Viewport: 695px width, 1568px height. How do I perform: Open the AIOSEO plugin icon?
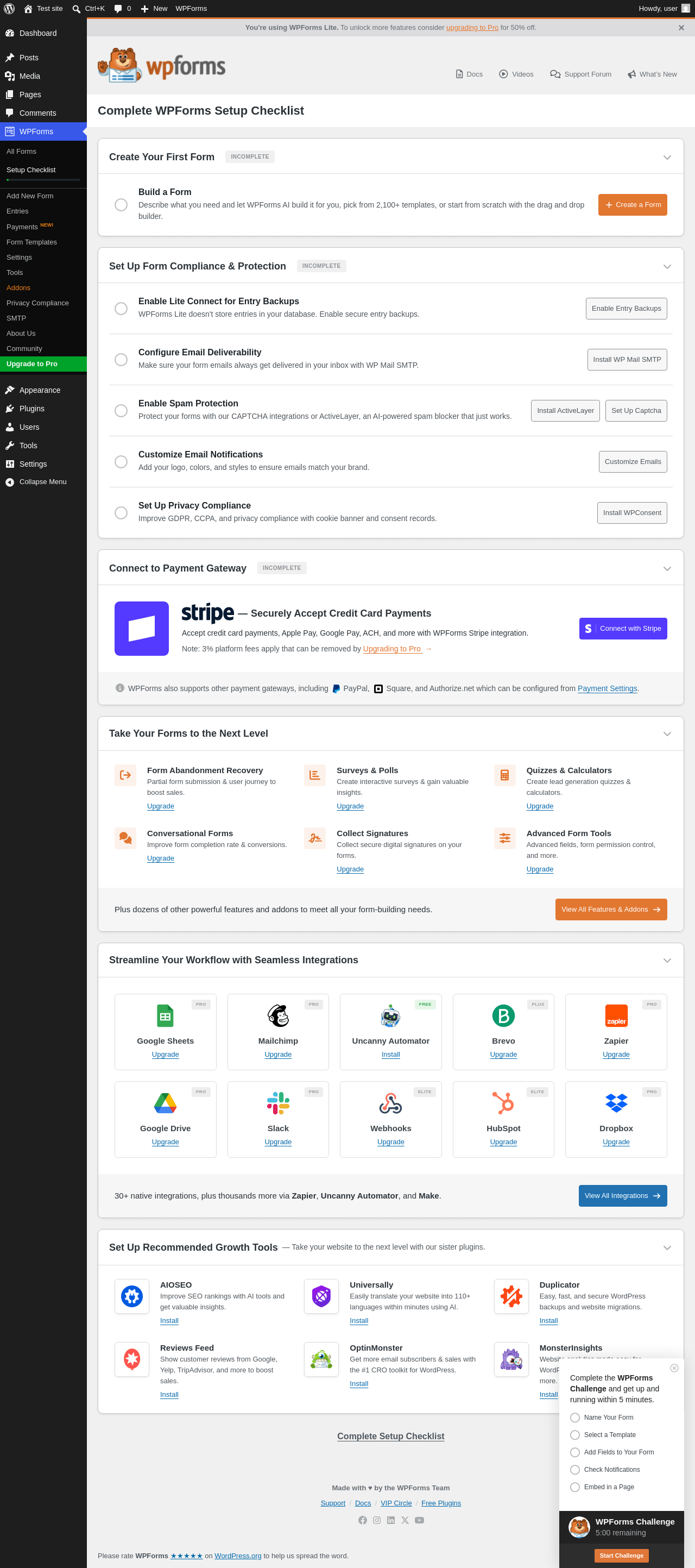point(132,1296)
